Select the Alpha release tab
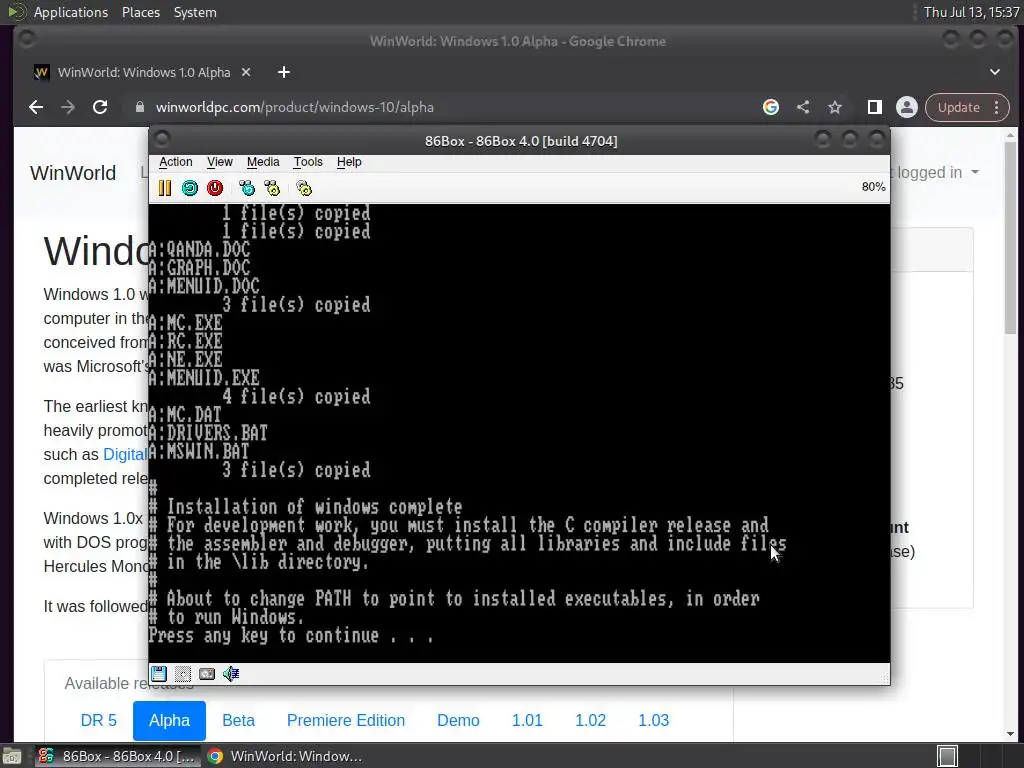The height and width of the screenshot is (768, 1024). 169,720
